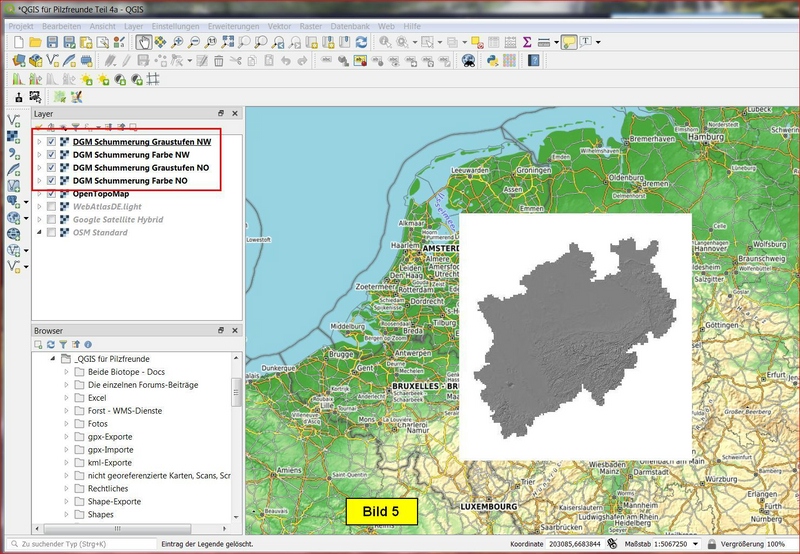Click the filter funnel icon in Browser panel

coord(63,345)
